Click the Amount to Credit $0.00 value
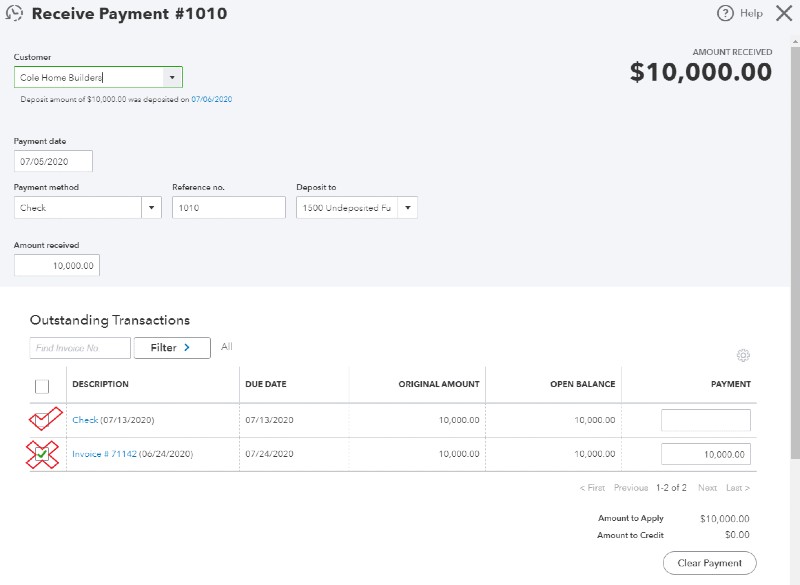Image resolution: width=800 pixels, height=585 pixels. (x=737, y=535)
